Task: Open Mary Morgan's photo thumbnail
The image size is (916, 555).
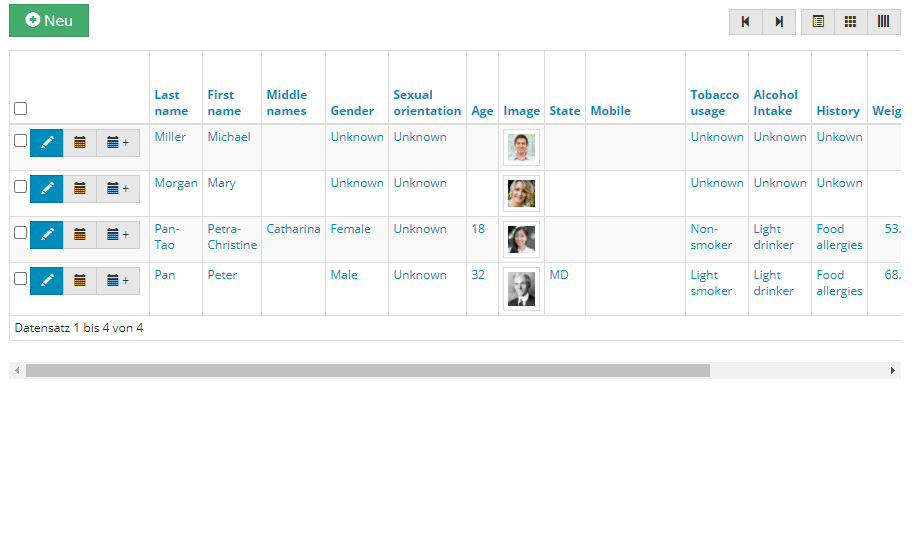Action: (x=521, y=193)
